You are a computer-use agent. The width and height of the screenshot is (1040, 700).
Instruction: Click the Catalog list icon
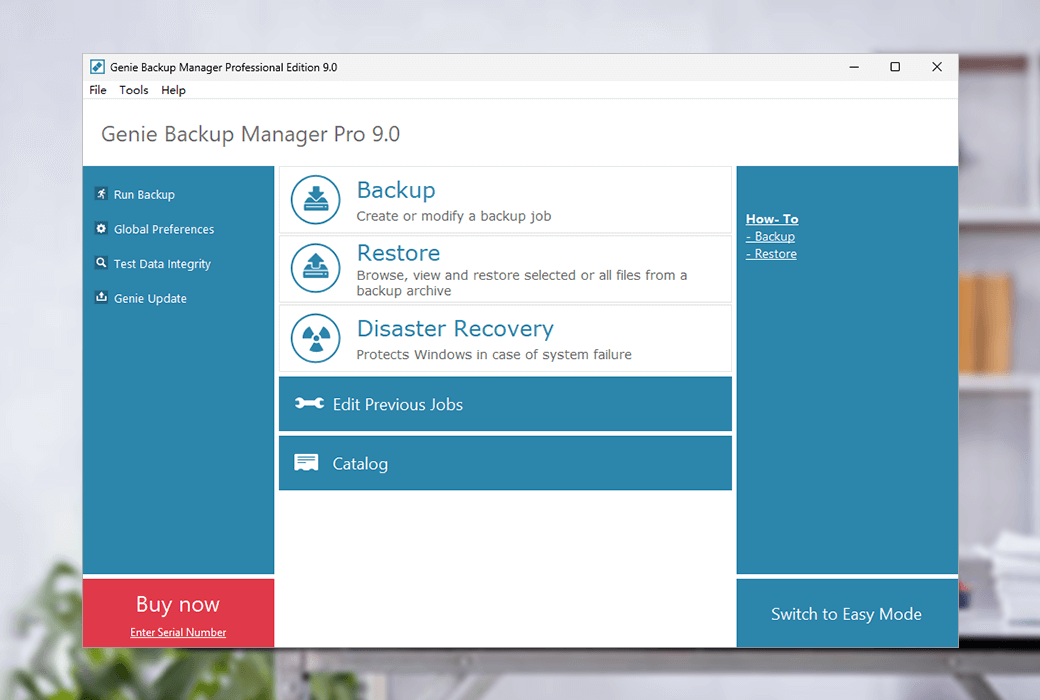(x=306, y=462)
